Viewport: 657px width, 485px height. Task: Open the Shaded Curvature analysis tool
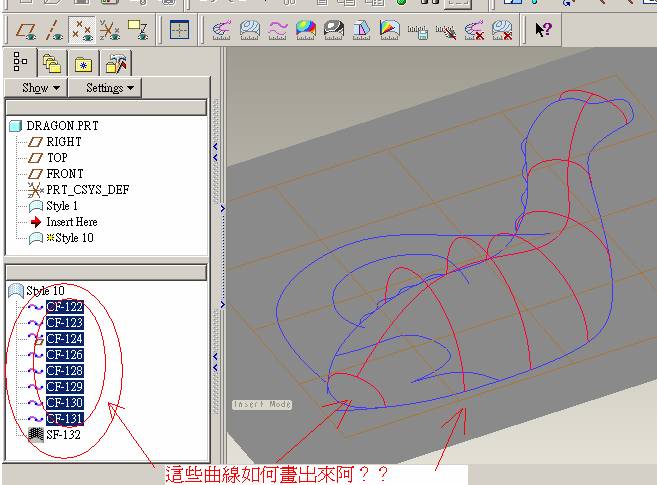pos(306,30)
